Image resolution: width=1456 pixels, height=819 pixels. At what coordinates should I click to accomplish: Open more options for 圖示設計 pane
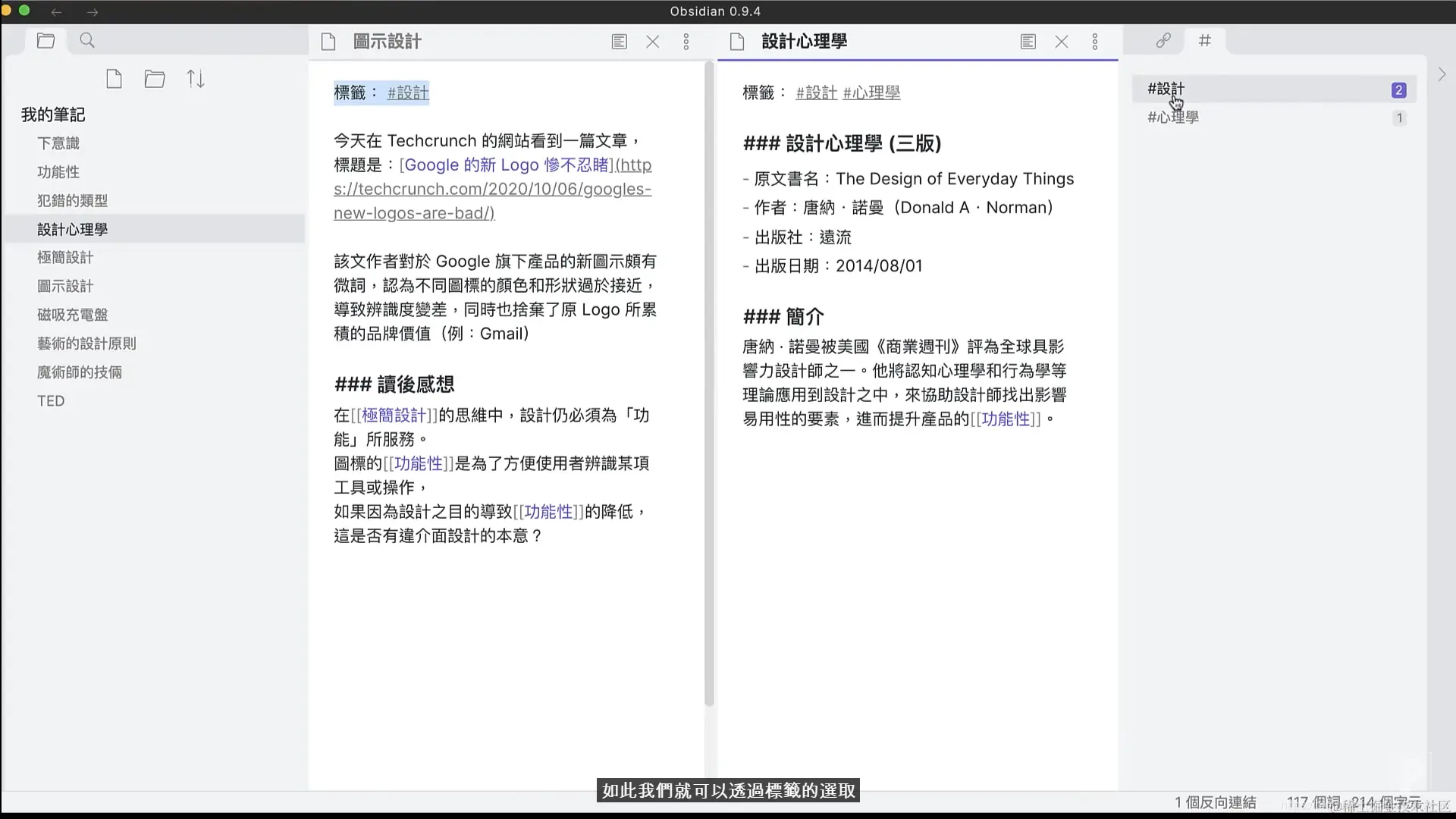[686, 42]
